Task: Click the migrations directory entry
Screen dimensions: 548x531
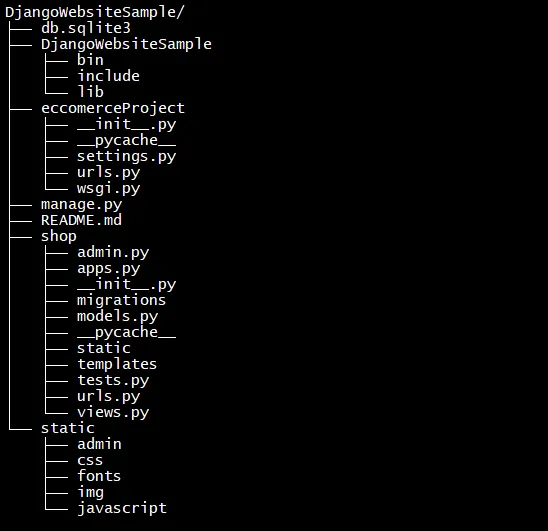Action: [121, 301]
